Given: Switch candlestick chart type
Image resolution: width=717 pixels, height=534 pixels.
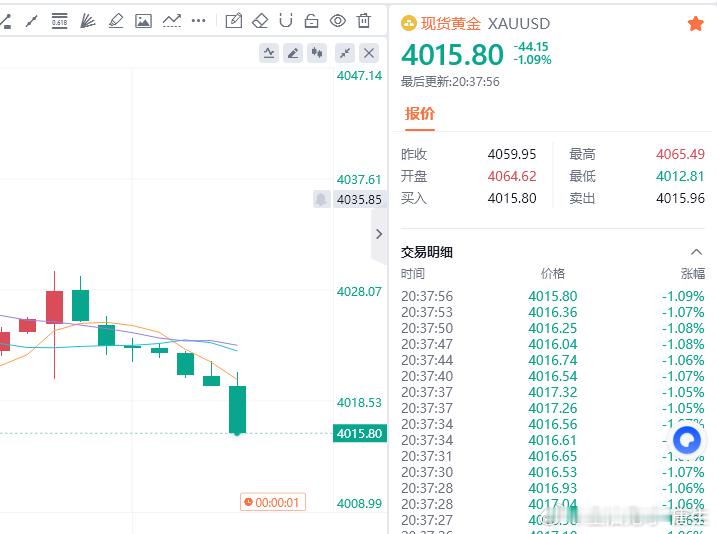Looking at the screenshot, I should pyautogui.click(x=317, y=53).
